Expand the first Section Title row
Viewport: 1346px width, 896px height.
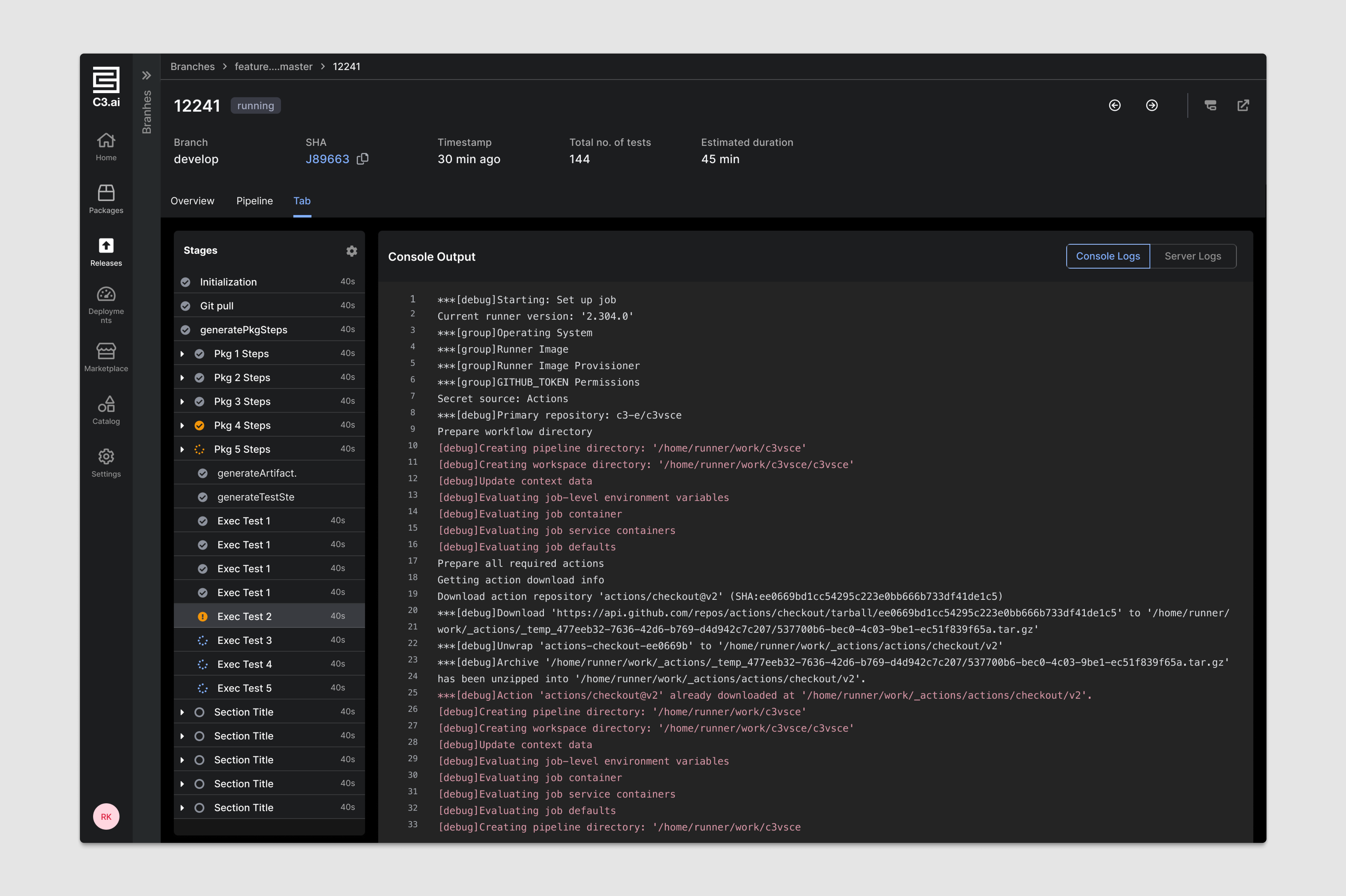pyautogui.click(x=182, y=712)
